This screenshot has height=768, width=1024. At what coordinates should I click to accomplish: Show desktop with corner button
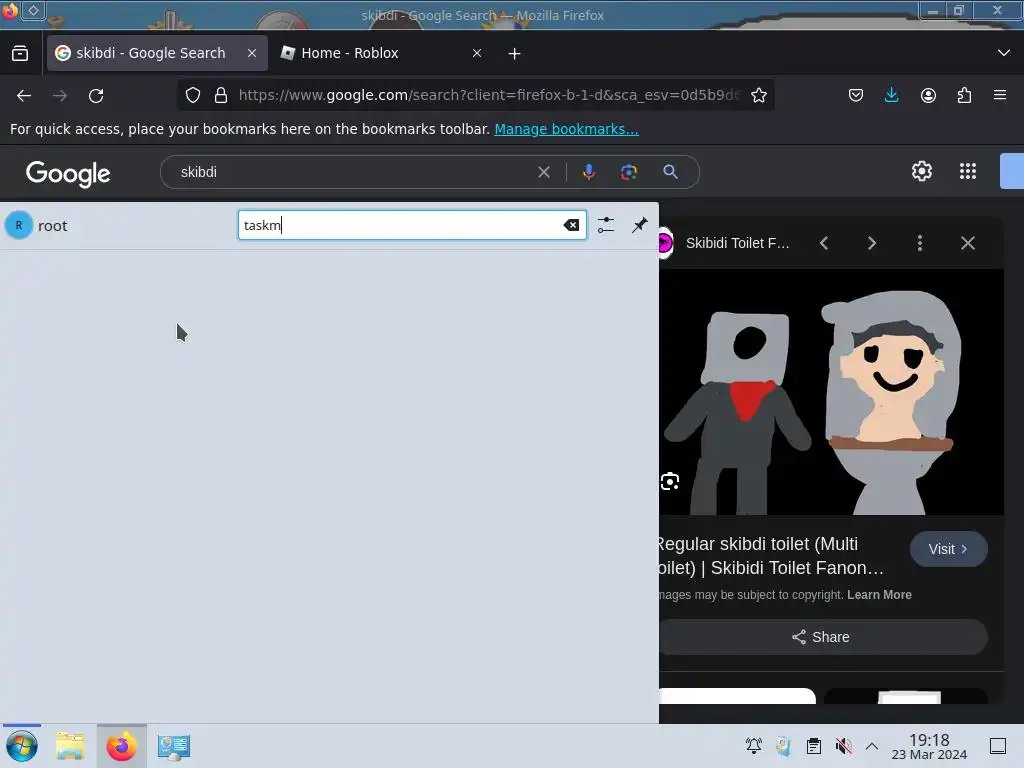998,746
